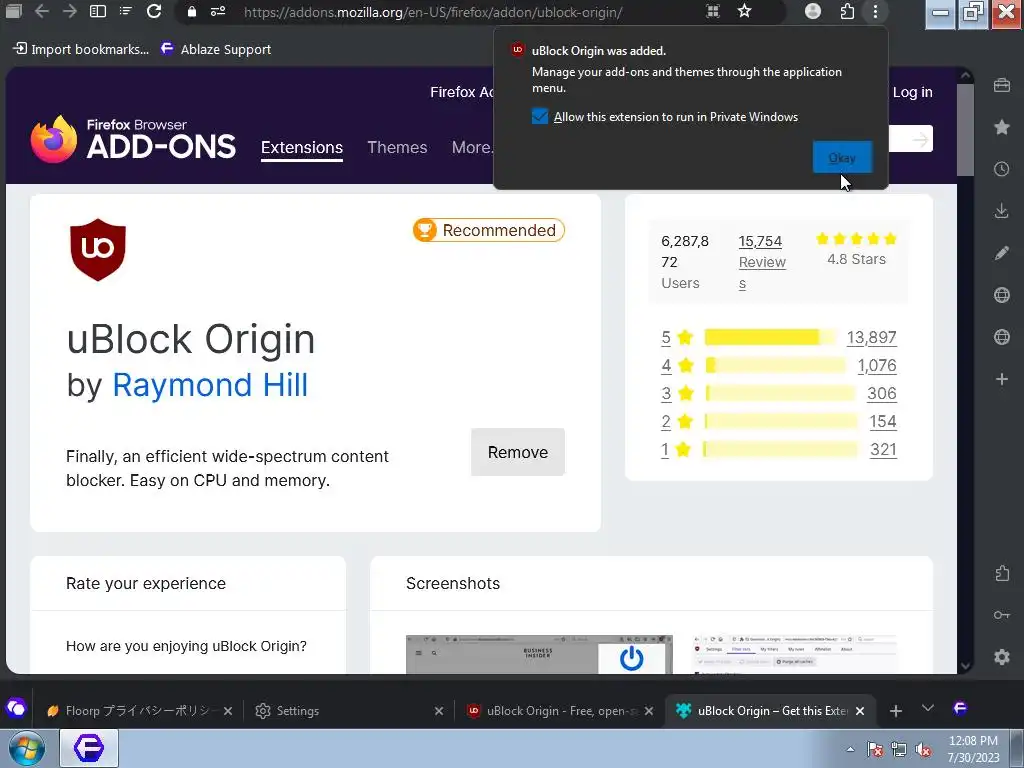This screenshot has width=1024, height=768.
Task: Filter reviews by the 5-star rating bar
Action: tap(770, 337)
